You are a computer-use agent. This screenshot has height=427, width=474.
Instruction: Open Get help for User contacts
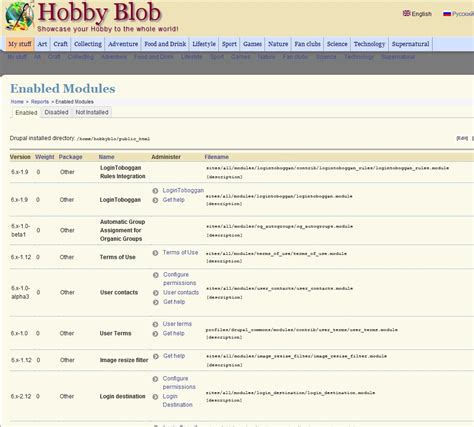pyautogui.click(x=174, y=302)
